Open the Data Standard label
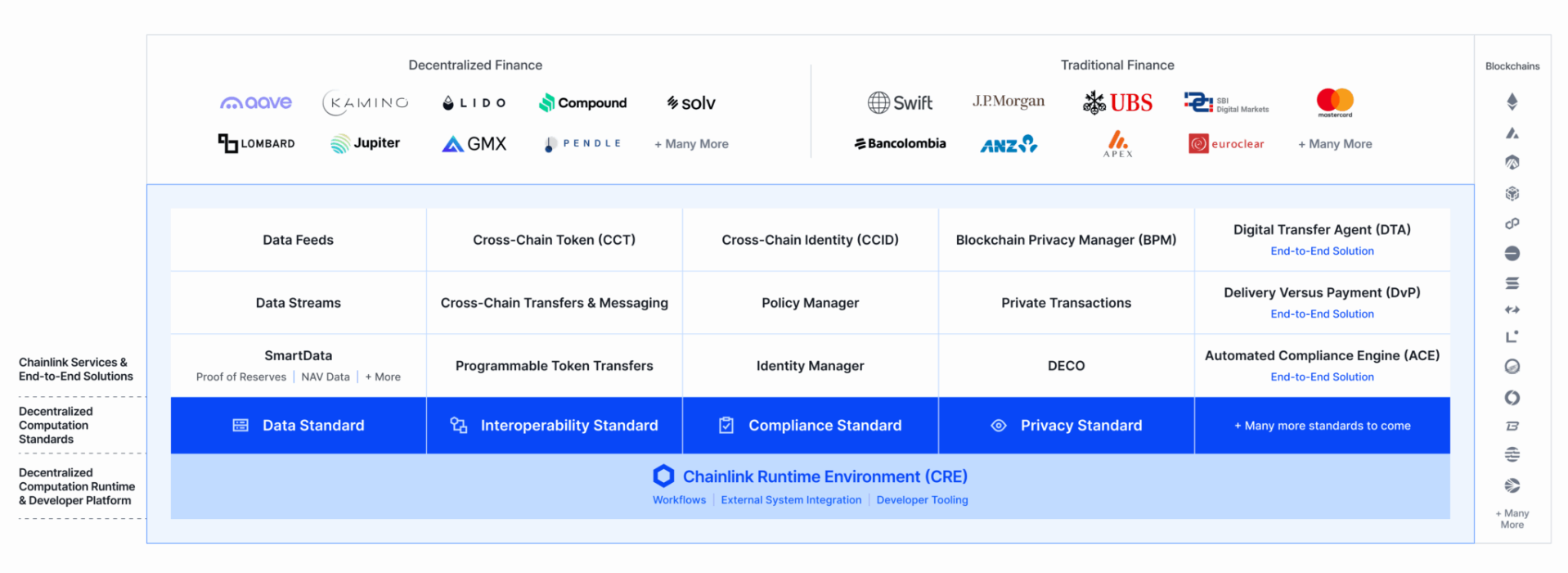Viewport: 1568px width, 573px height. tap(313, 426)
